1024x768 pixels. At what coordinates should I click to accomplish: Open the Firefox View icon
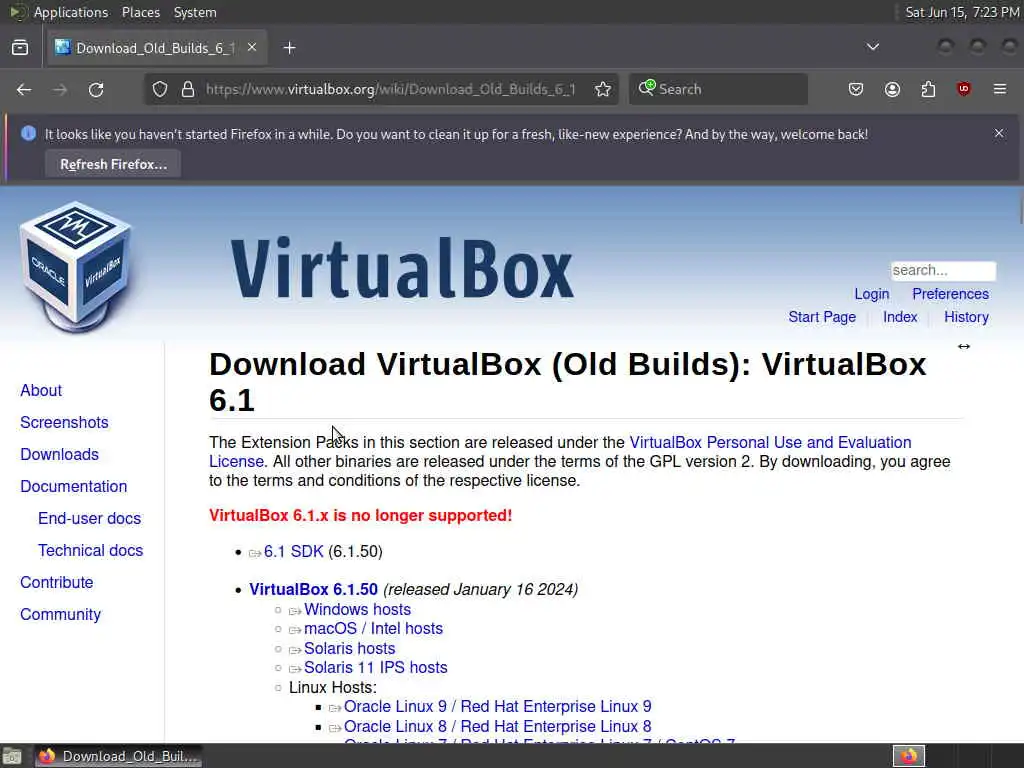coord(20,48)
